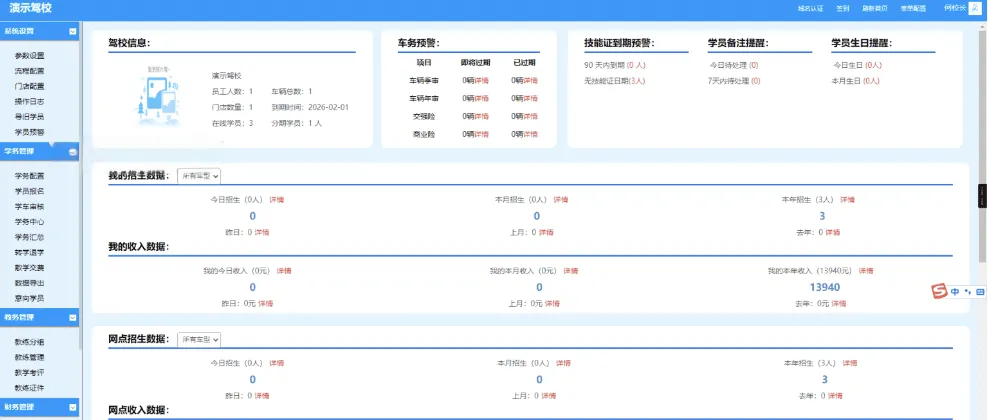Collapse the 系统设置 sidebar section
This screenshot has height=420, width=988.
point(73,31)
